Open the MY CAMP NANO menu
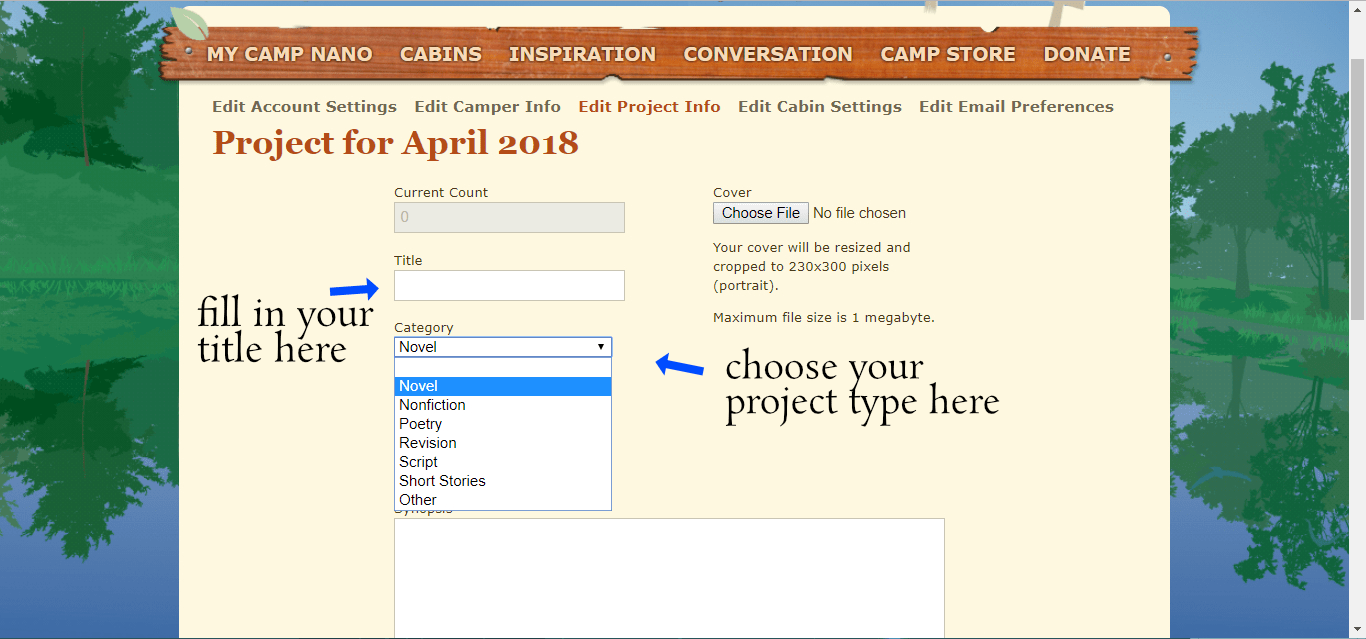Viewport: 1366px width, 639px height. pyautogui.click(x=289, y=54)
